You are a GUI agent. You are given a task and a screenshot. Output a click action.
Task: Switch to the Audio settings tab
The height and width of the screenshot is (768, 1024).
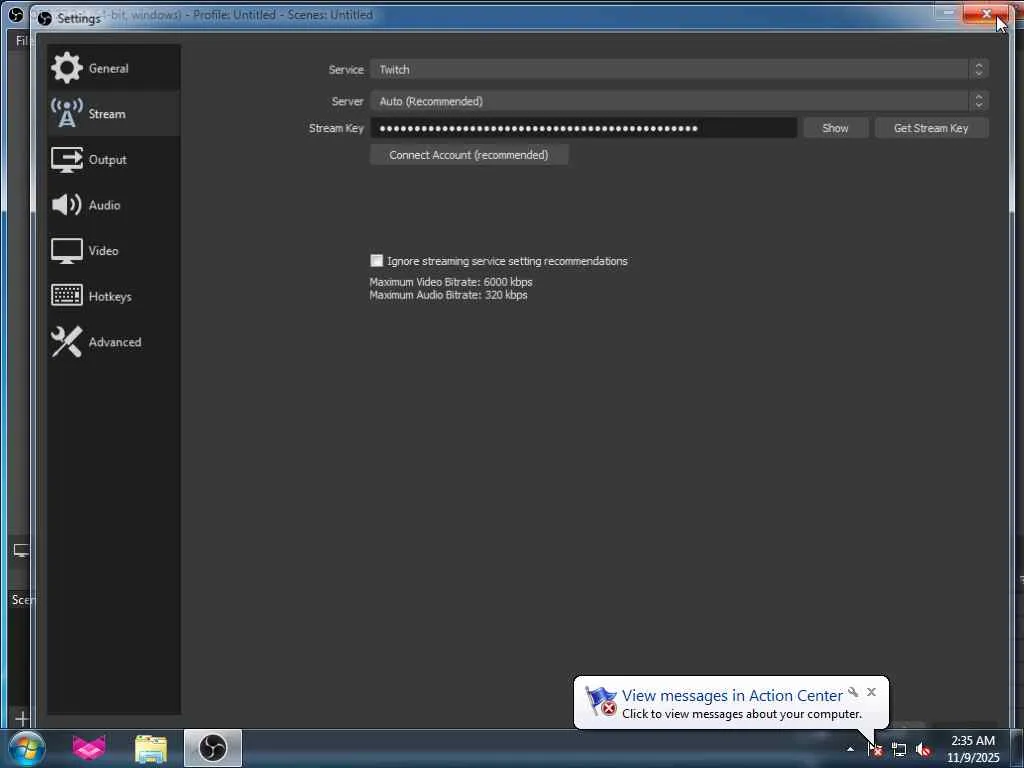(x=114, y=205)
